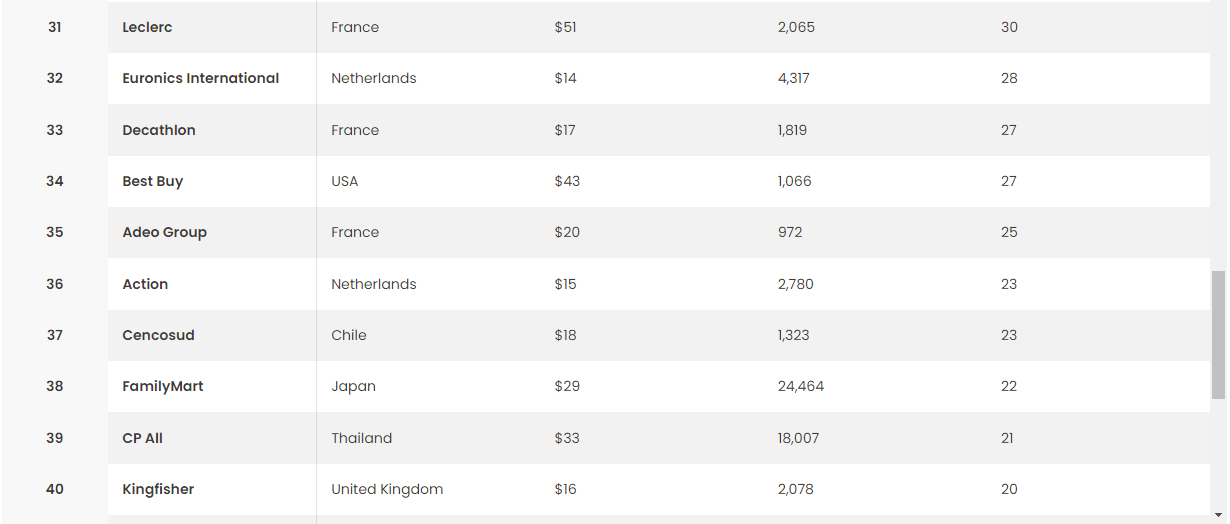Click the vertical scrollbar thumb
Image resolution: width=1230 pixels, height=524 pixels.
1217,334
